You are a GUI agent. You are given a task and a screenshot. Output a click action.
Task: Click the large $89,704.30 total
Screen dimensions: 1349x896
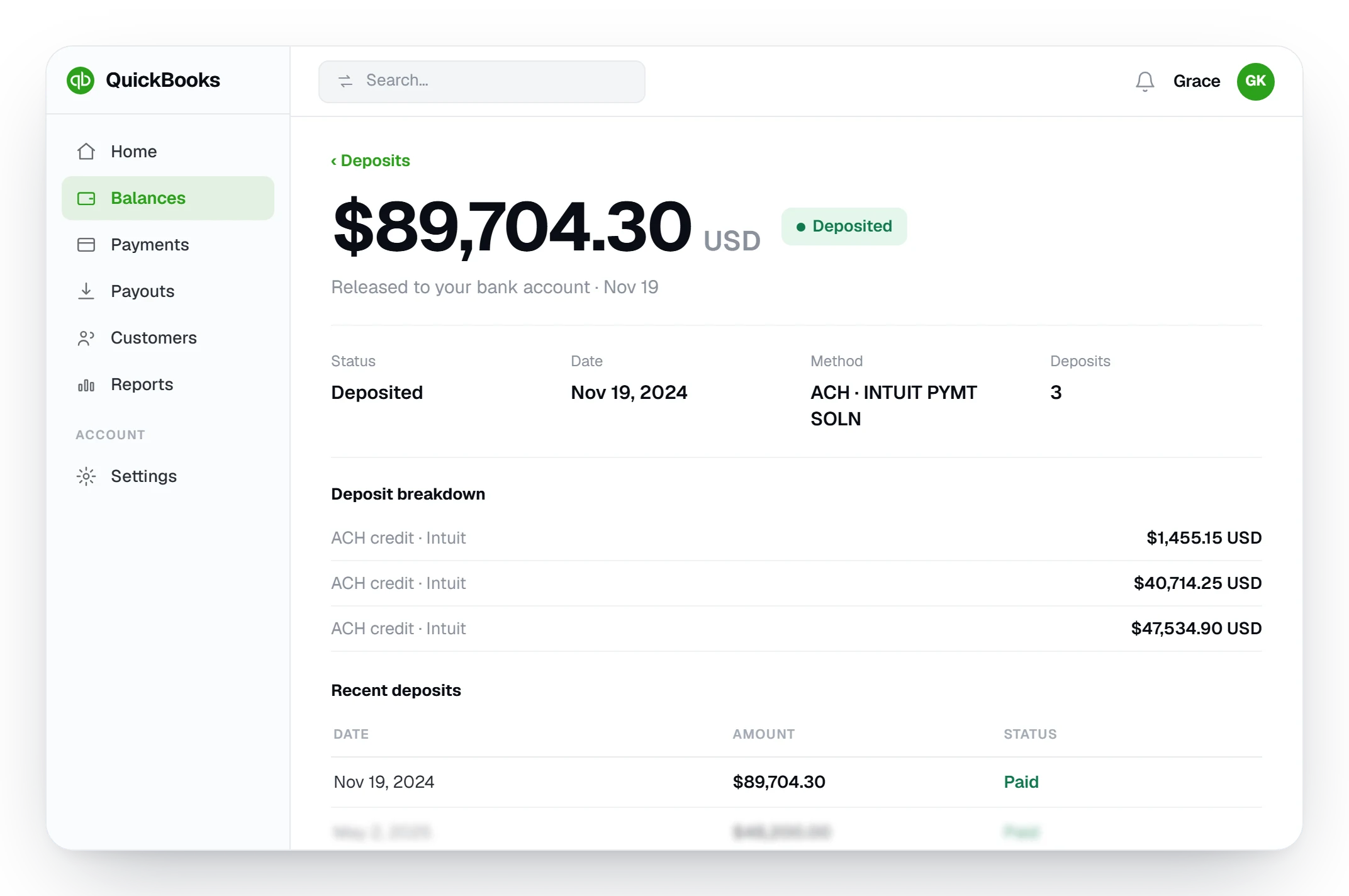pos(512,227)
